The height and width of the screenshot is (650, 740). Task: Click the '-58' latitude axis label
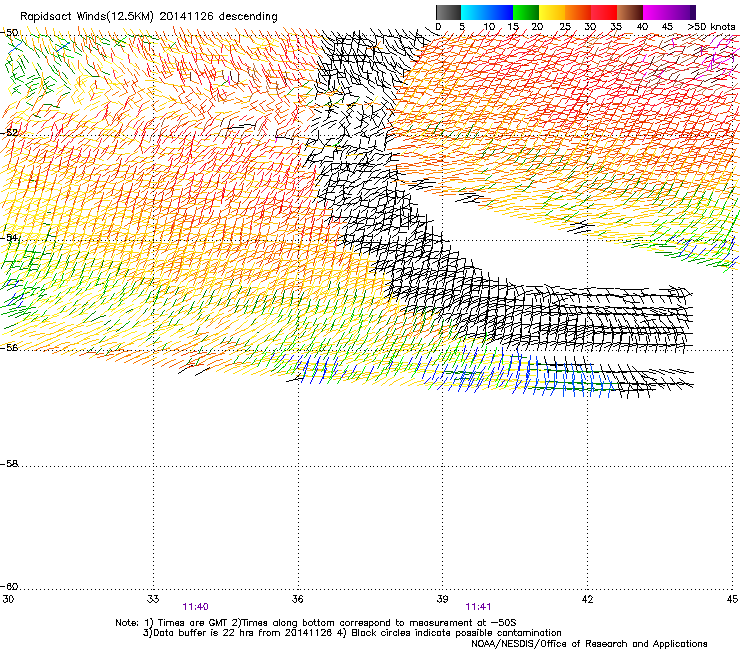pyautogui.click(x=9, y=464)
